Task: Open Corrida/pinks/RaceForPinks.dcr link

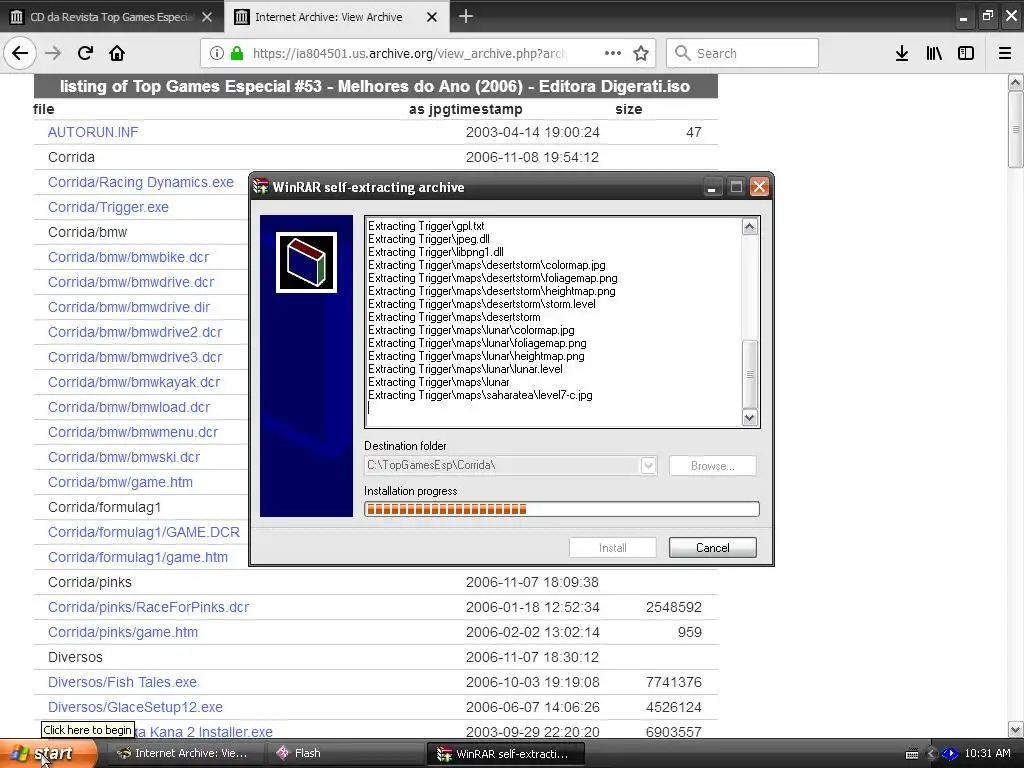Action: click(148, 607)
